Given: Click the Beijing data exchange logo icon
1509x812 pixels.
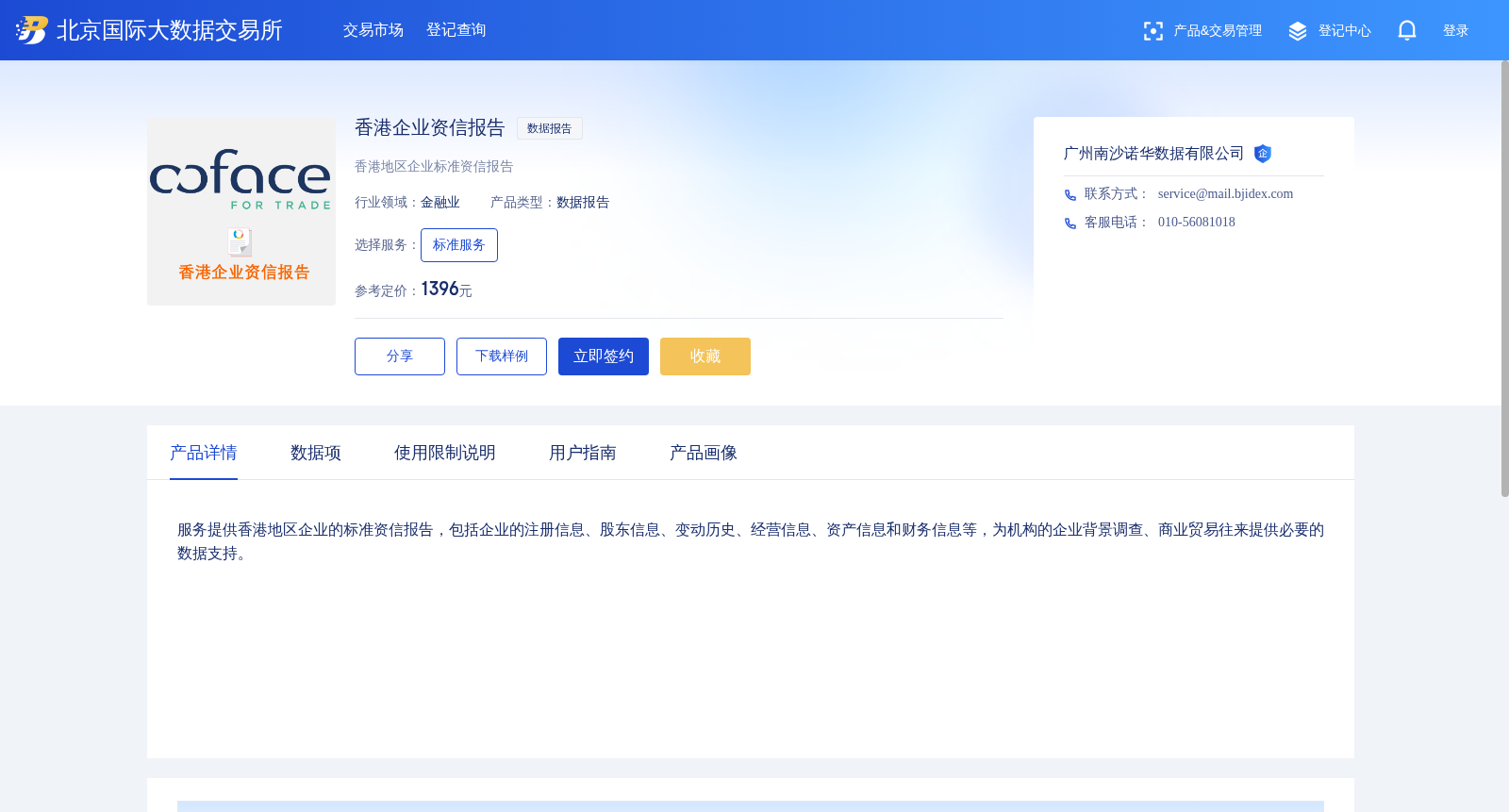Looking at the screenshot, I should 31,30.
